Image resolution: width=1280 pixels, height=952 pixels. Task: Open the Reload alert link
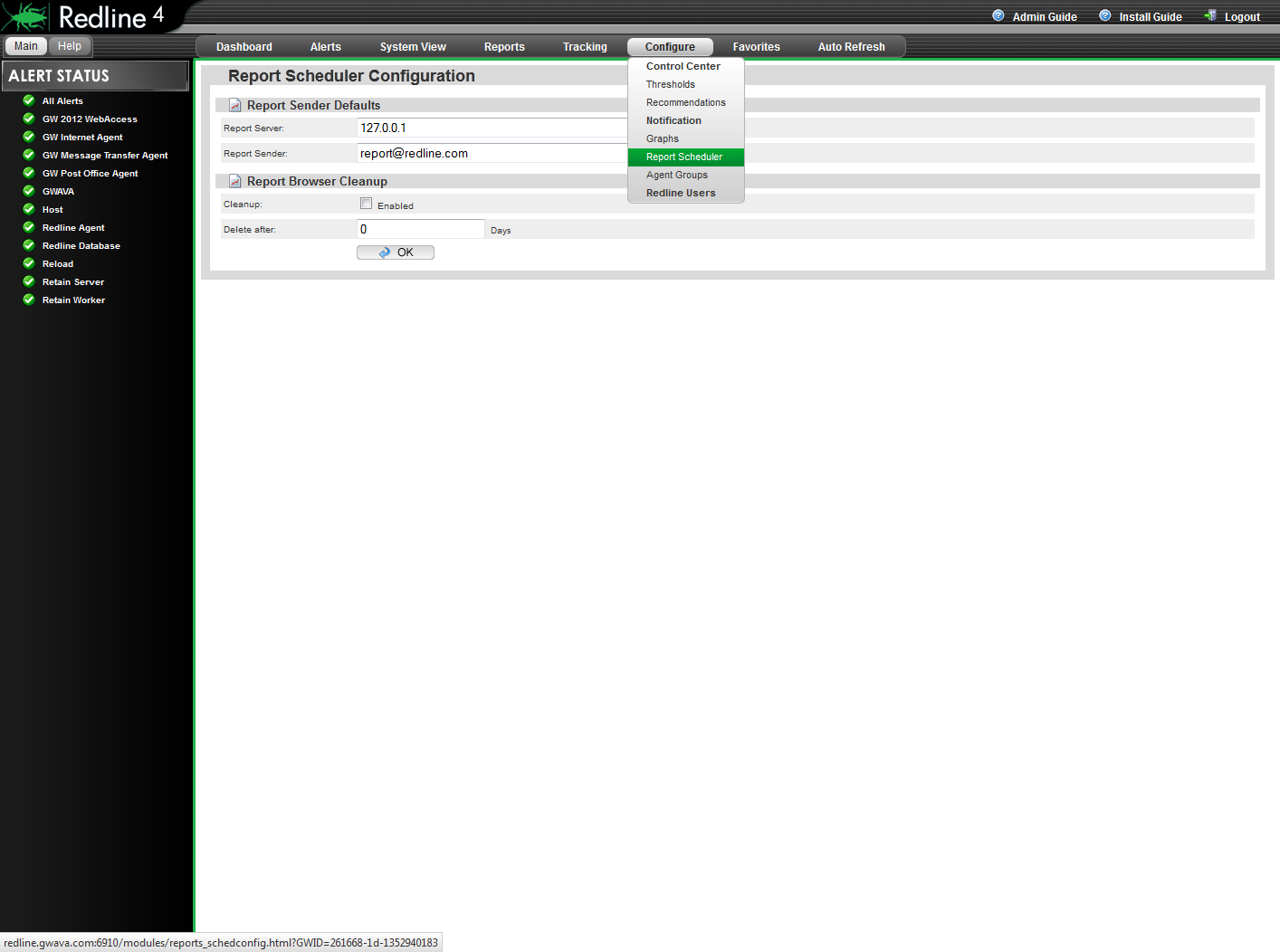point(58,264)
